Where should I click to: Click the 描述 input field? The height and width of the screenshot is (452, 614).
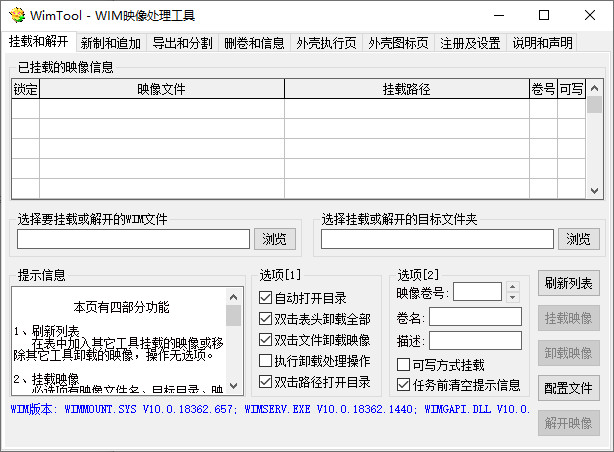click(x=475, y=341)
